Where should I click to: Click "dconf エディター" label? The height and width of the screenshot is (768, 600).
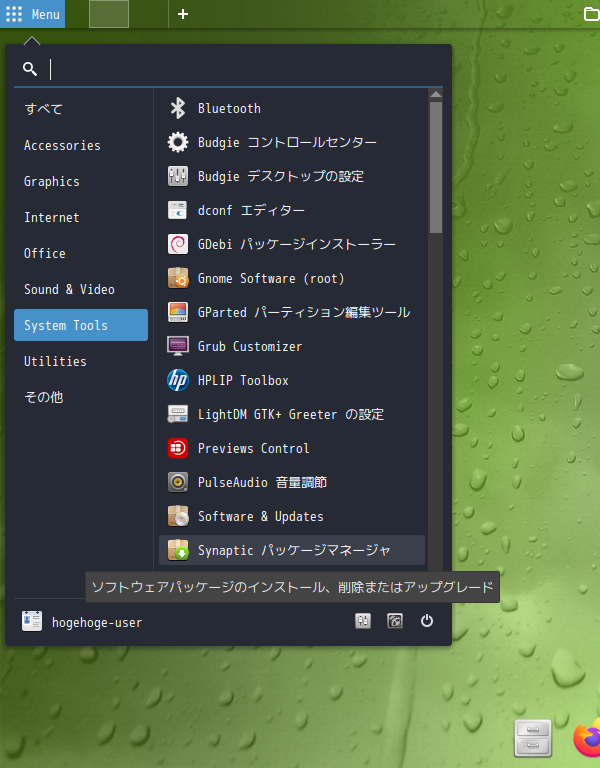click(x=251, y=210)
